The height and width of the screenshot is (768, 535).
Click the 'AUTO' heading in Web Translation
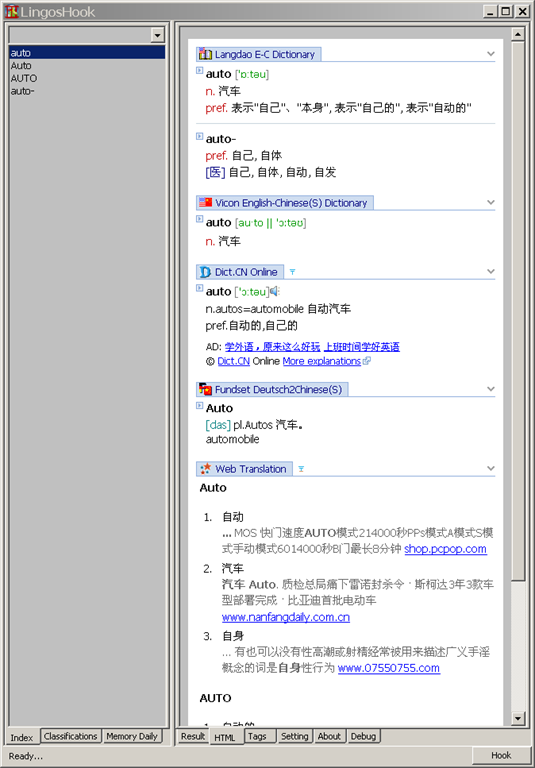click(x=215, y=698)
